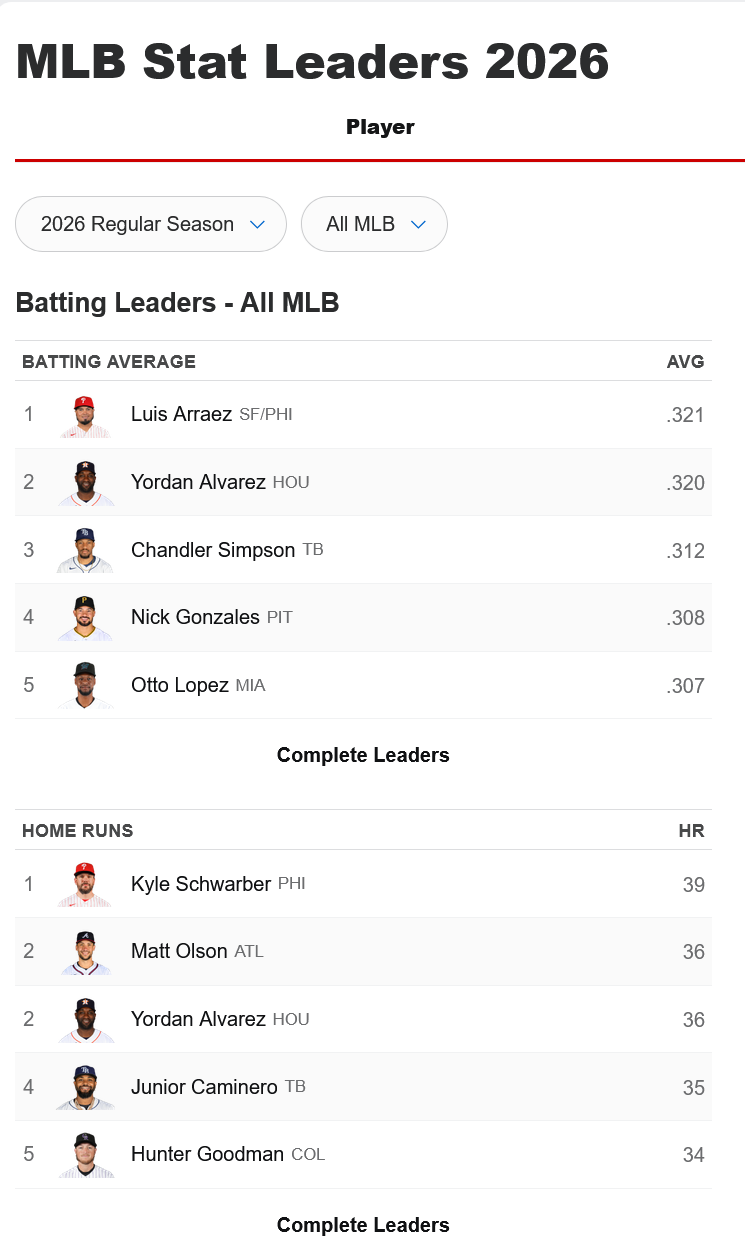Open Junior Caminero's name link

(x=204, y=1087)
